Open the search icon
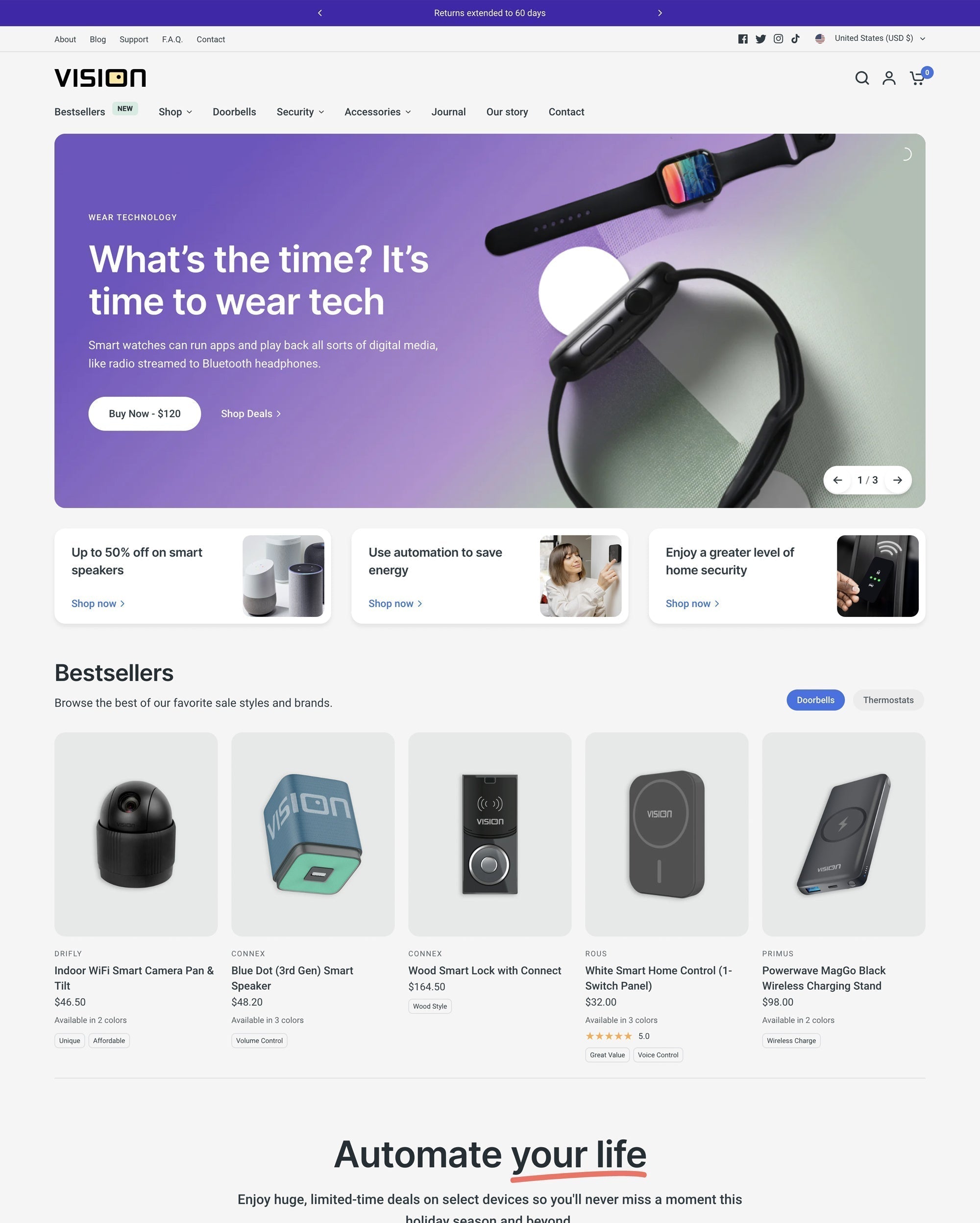This screenshot has width=980, height=1223. [860, 77]
